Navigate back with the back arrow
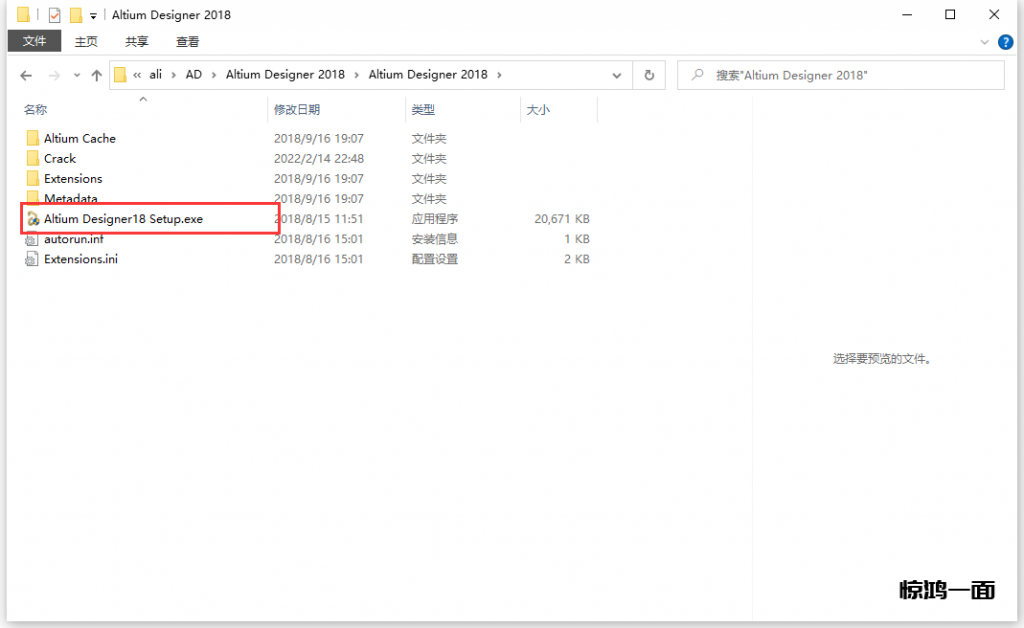Image resolution: width=1024 pixels, height=628 pixels. (x=27, y=75)
